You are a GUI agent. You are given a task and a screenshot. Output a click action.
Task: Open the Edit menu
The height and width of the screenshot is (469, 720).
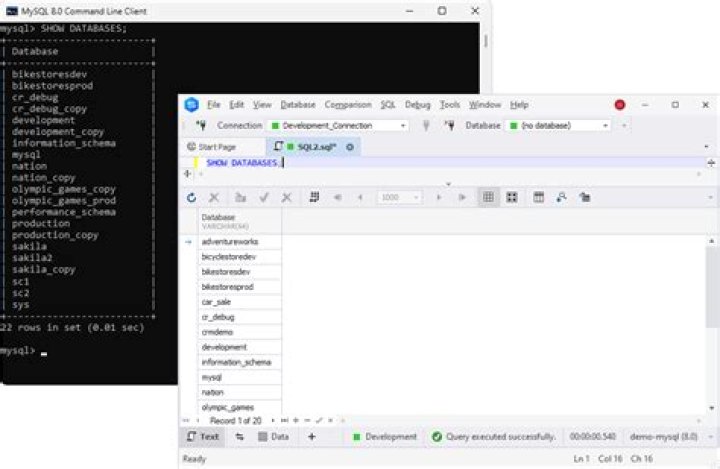pos(236,105)
